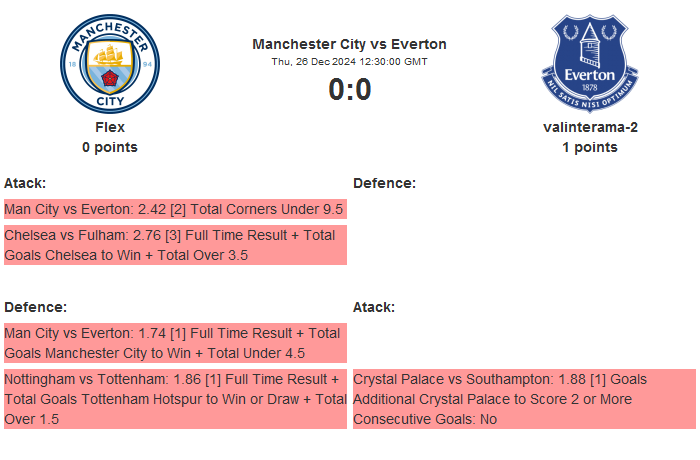
Task: Click Flex's 0 points label
Action: click(x=110, y=147)
